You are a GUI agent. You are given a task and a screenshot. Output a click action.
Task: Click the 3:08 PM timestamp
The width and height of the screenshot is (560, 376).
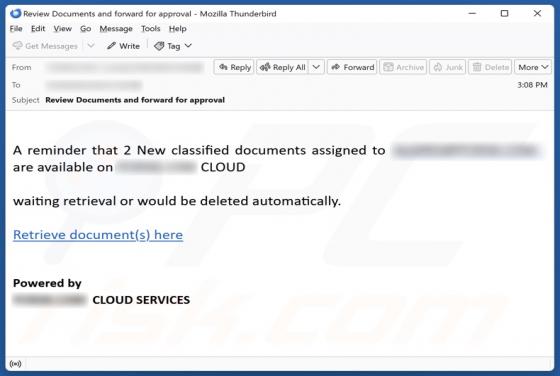532,85
